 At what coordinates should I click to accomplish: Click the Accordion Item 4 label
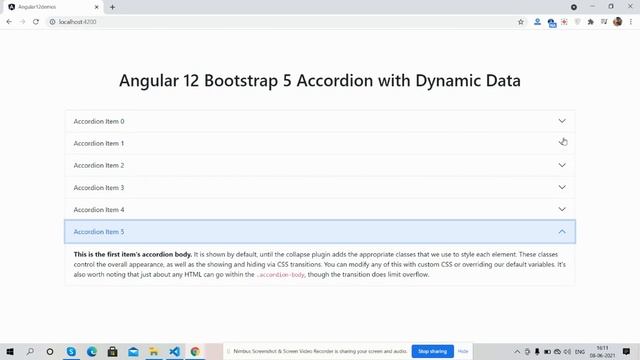coord(99,210)
